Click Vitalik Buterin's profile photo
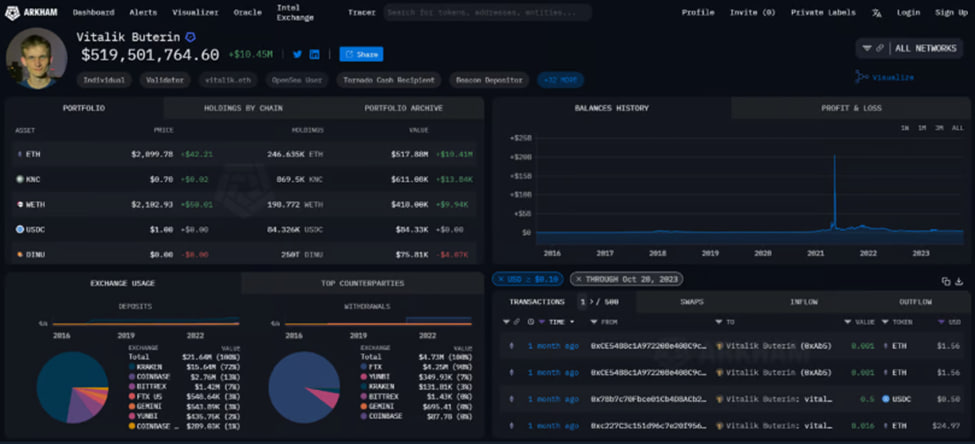This screenshot has height=444, width=975. (x=37, y=58)
